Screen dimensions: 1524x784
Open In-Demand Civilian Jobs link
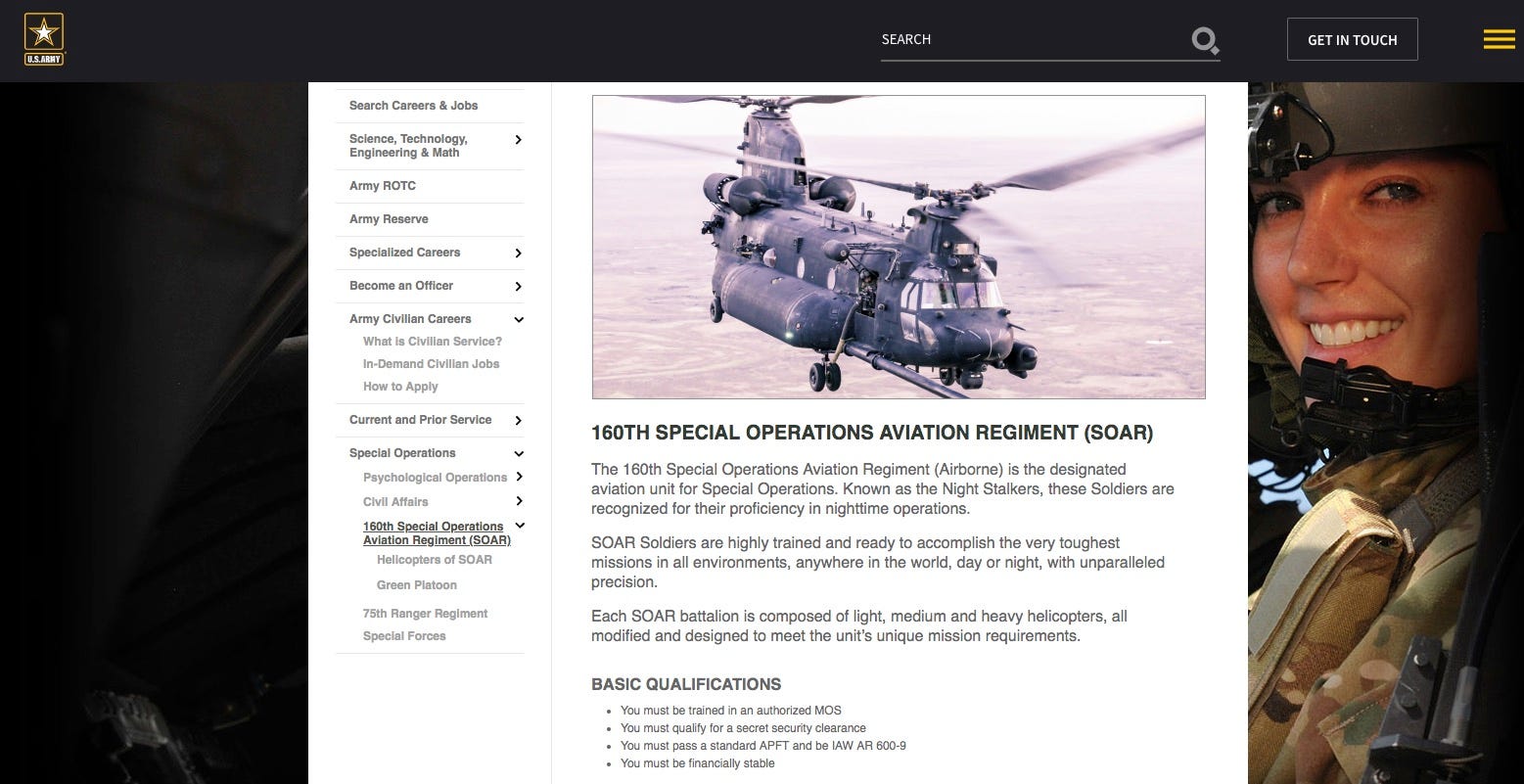[x=431, y=364]
